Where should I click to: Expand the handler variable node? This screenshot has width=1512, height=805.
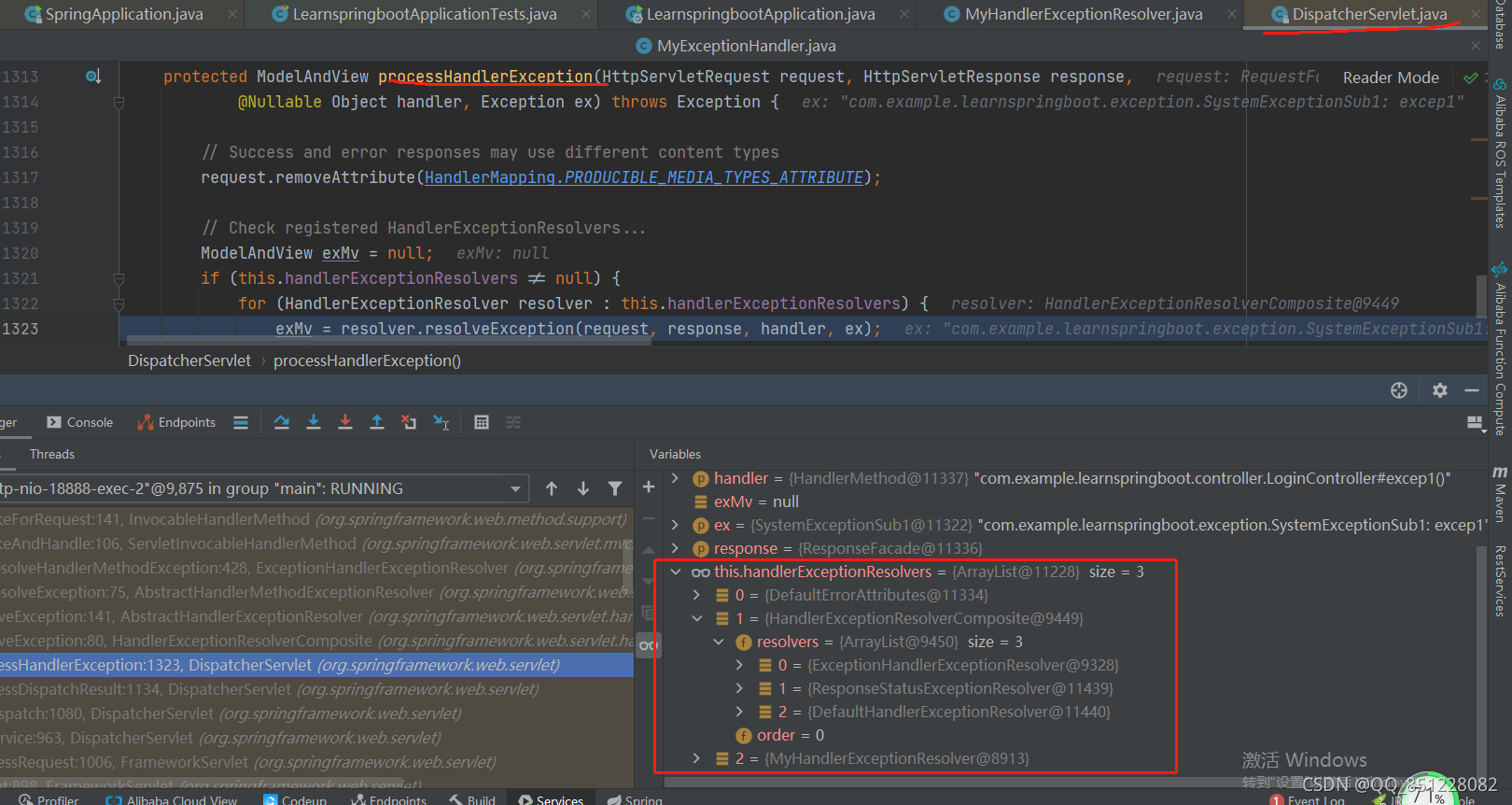(x=675, y=478)
